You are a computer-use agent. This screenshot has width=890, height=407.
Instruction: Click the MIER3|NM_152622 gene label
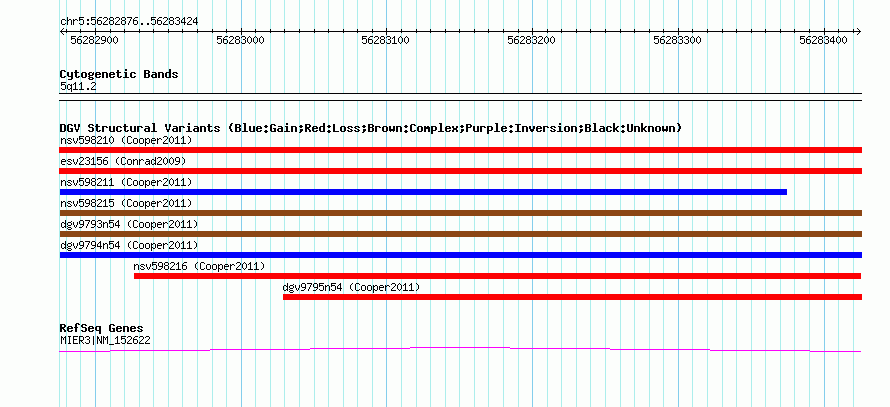point(105,341)
